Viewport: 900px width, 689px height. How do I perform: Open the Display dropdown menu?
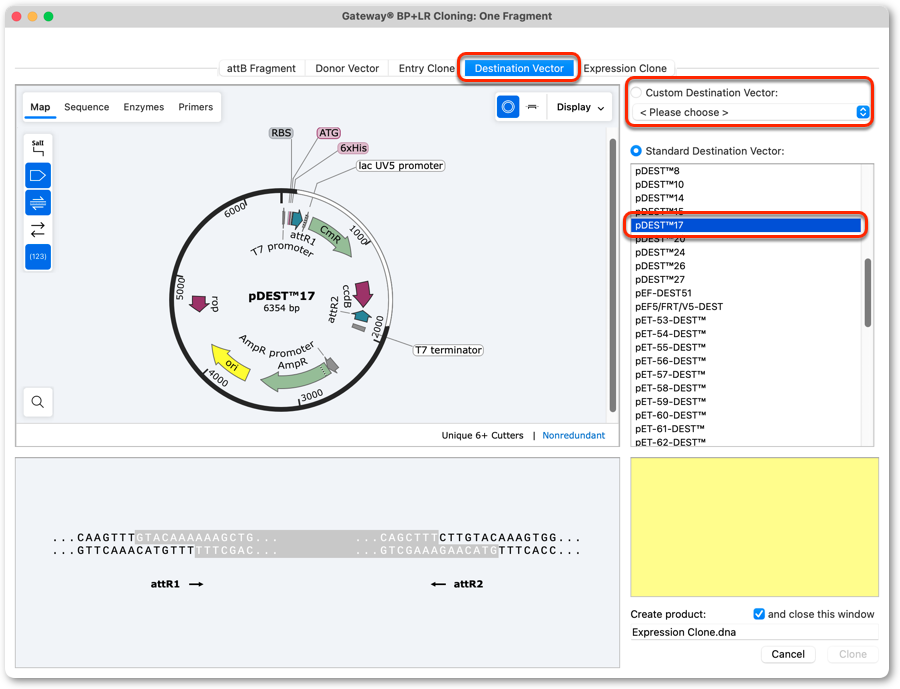tap(580, 107)
